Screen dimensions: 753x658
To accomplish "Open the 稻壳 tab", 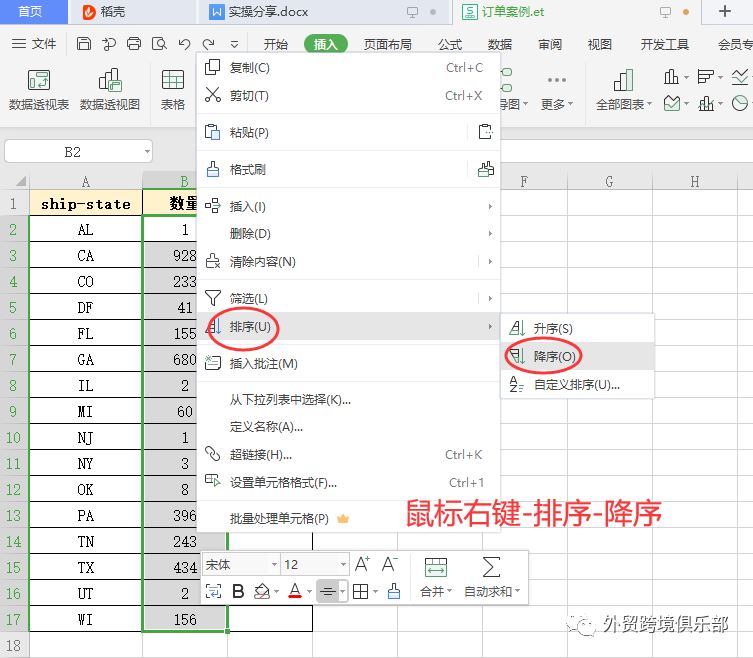I will click(132, 12).
